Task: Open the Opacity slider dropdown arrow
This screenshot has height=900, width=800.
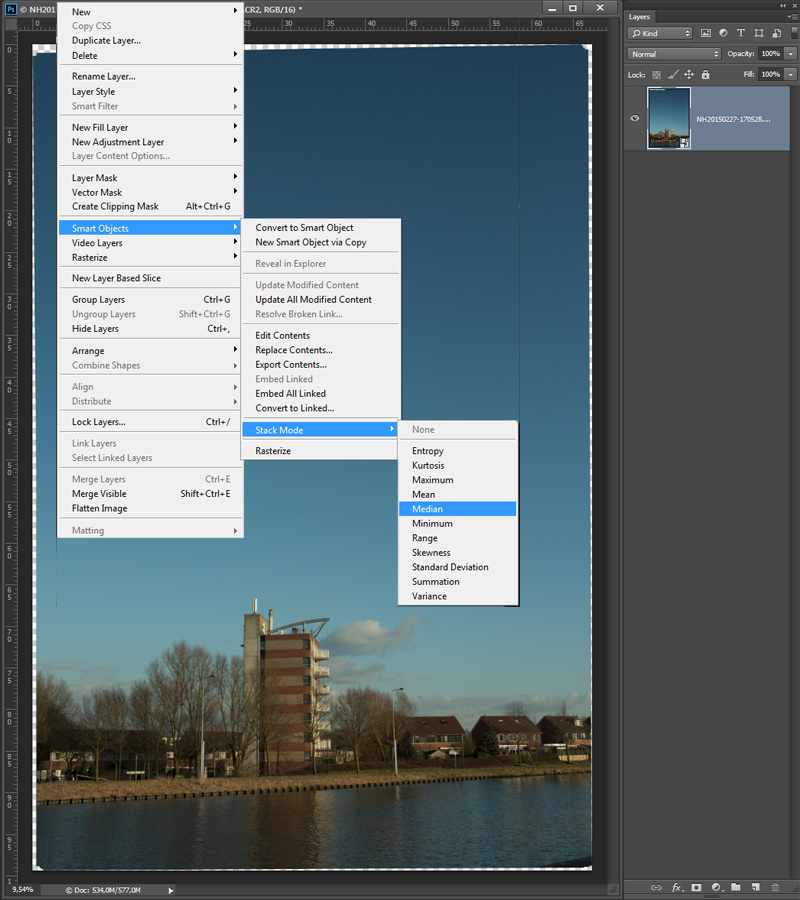Action: [791, 53]
